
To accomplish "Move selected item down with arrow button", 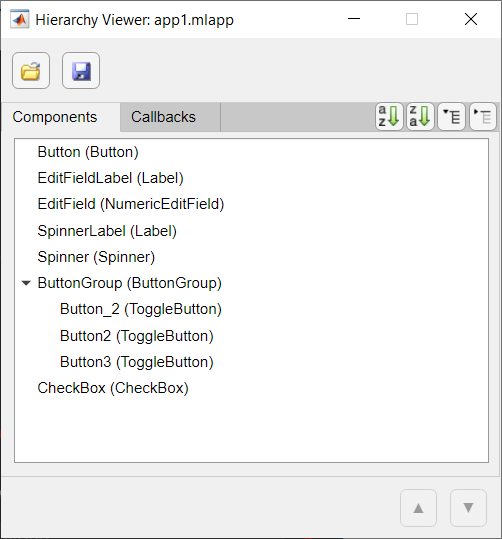I will point(468,508).
